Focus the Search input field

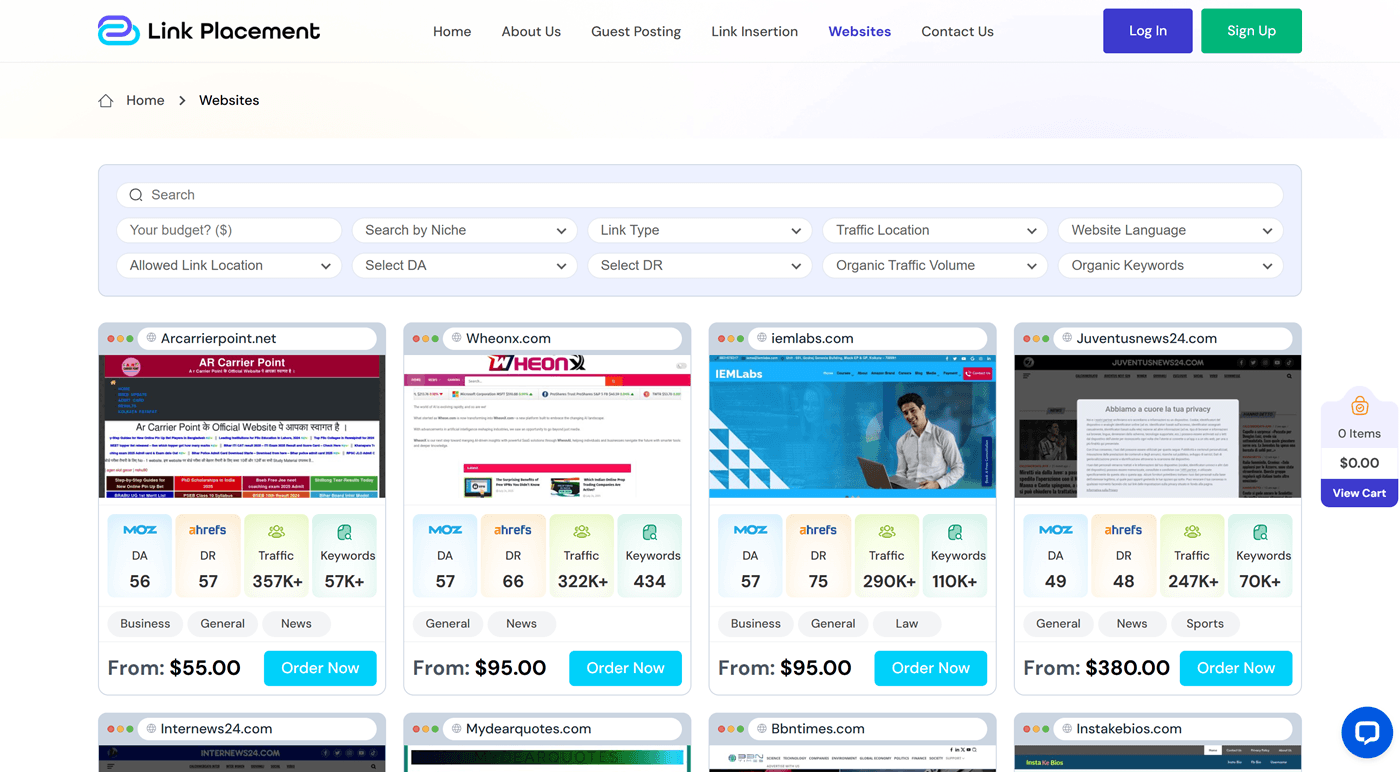[700, 195]
